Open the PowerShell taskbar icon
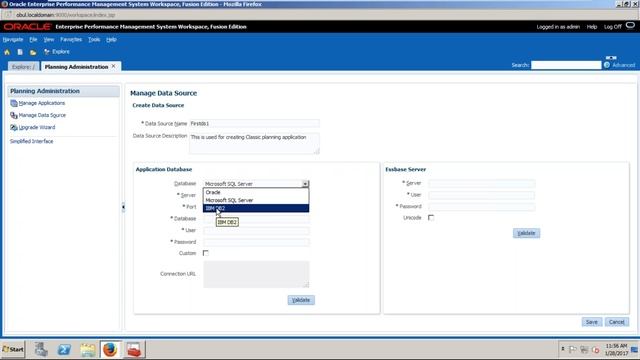640x360 pixels. 64,350
